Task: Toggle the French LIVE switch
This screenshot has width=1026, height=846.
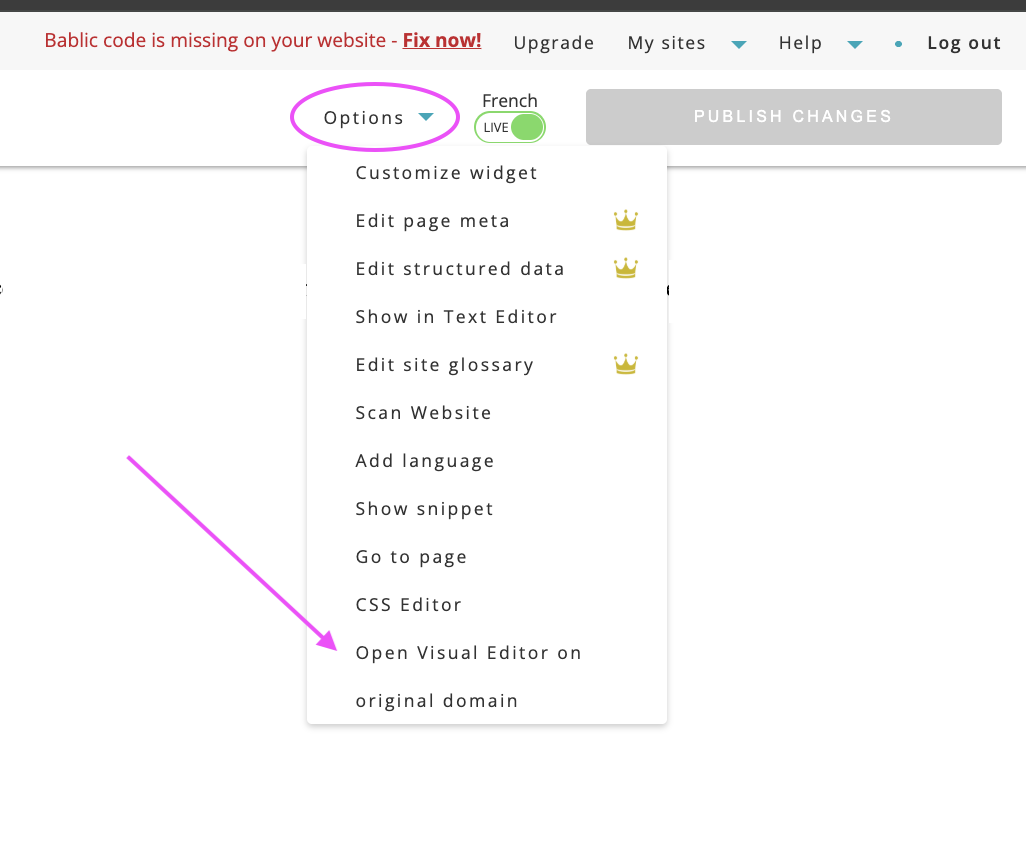Action: click(510, 127)
